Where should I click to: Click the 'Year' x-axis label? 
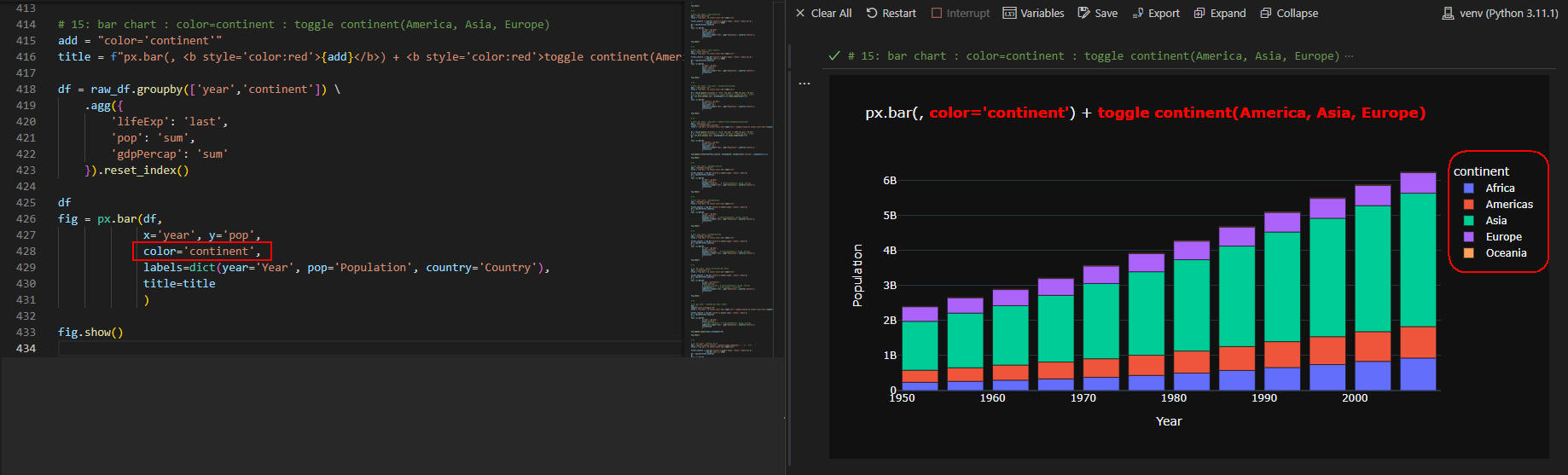pyautogui.click(x=1169, y=421)
